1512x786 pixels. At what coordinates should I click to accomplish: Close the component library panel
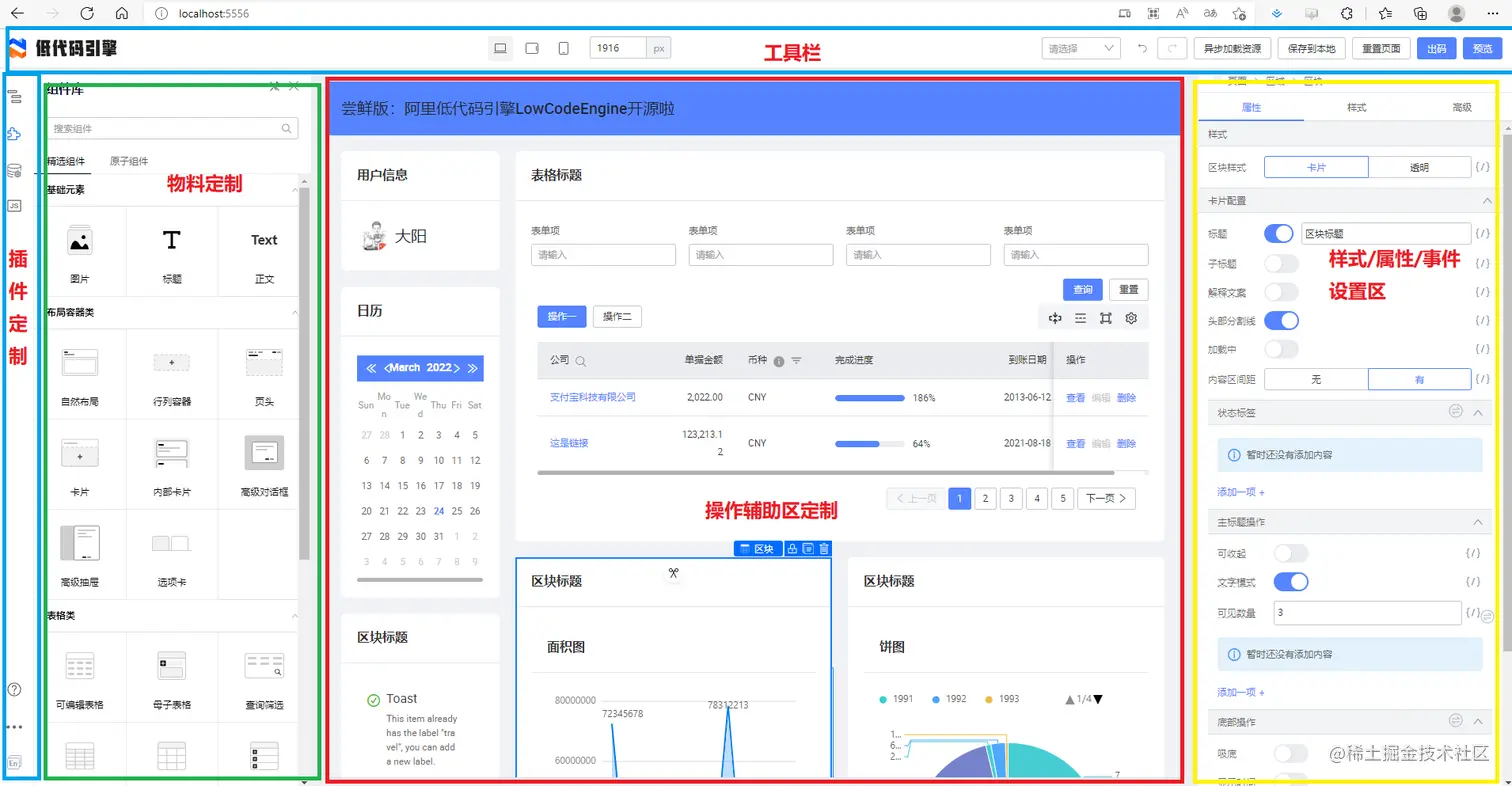(x=294, y=88)
